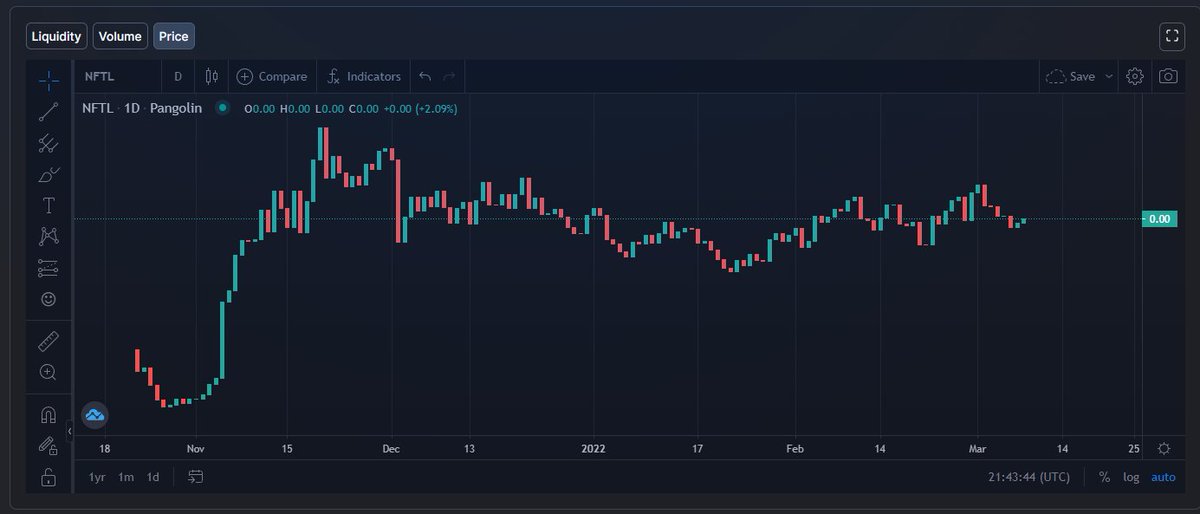Toggle percentage scale mode

coord(1105,477)
